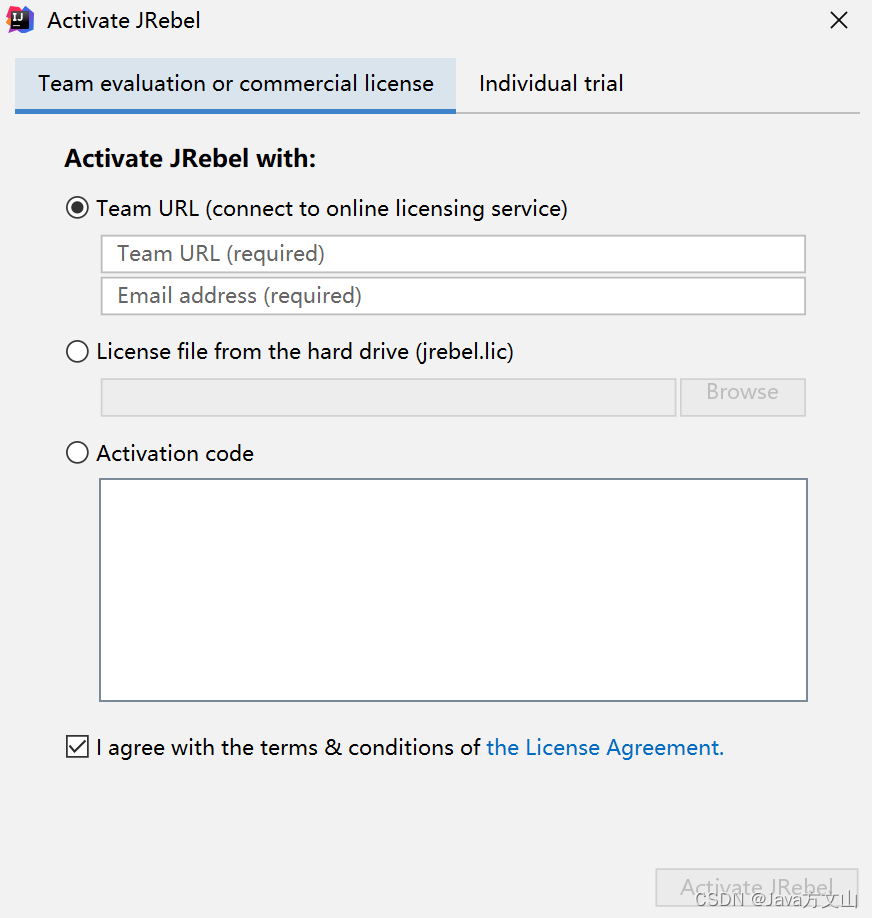This screenshot has height=918, width=872.
Task: Select the Team URL radio button
Action: coord(77,208)
